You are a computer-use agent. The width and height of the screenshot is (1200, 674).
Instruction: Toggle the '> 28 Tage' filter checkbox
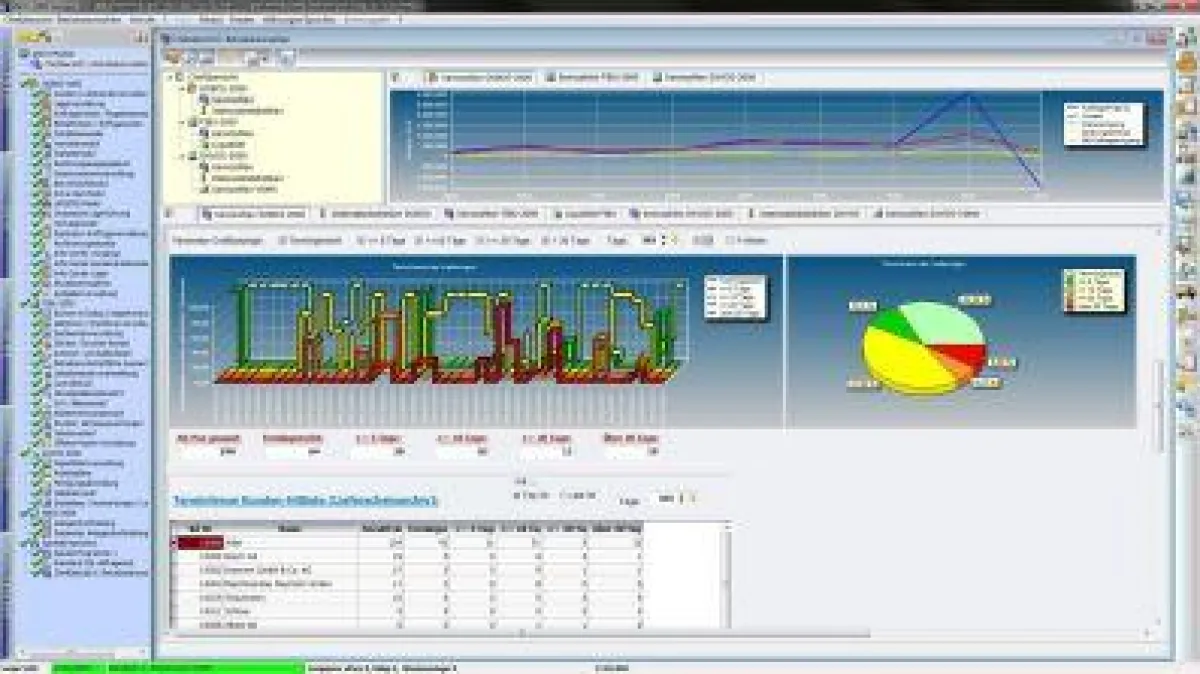545,241
